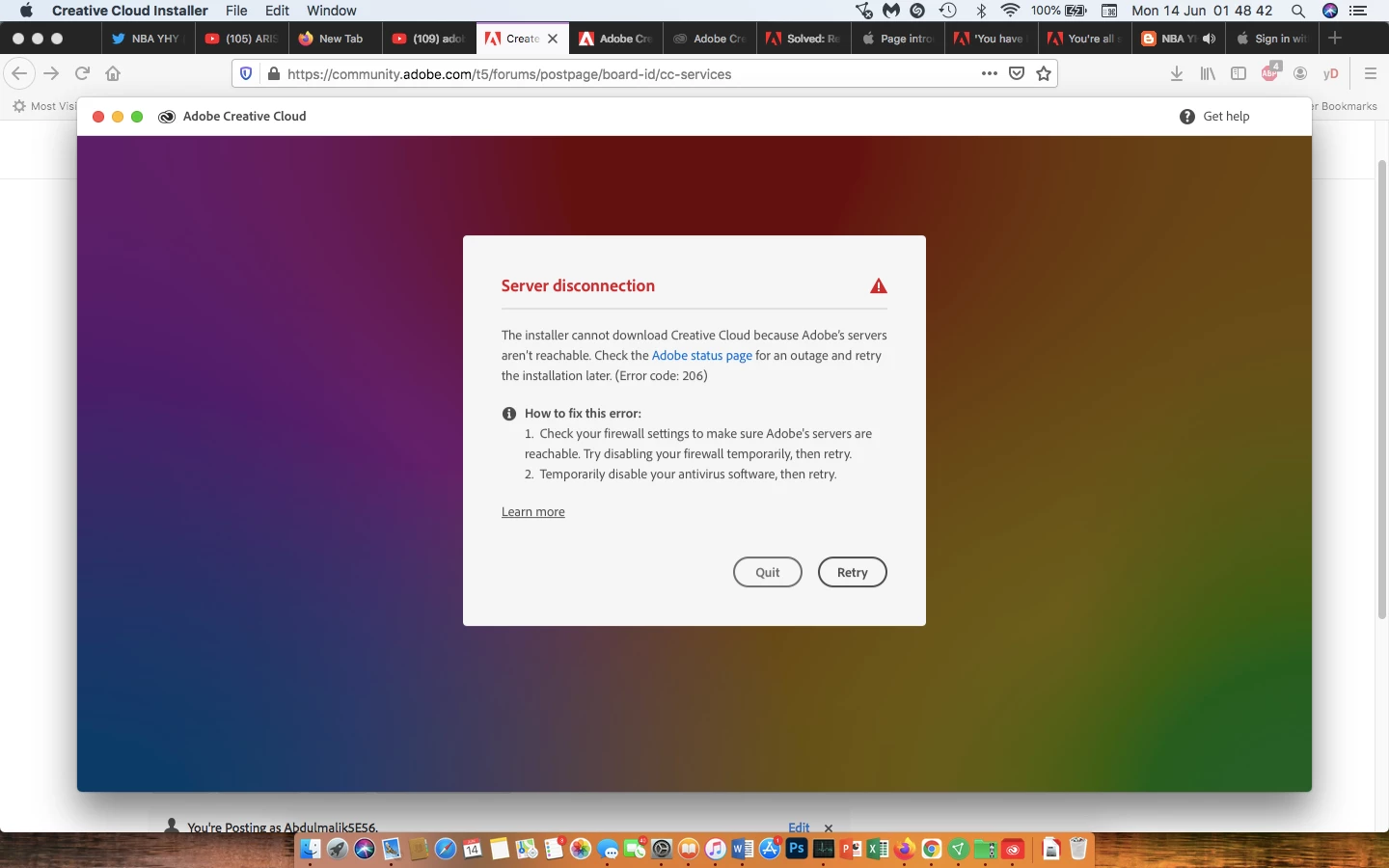Open Safari from the Dock
Screen dimensions: 1389x868
coord(445,849)
